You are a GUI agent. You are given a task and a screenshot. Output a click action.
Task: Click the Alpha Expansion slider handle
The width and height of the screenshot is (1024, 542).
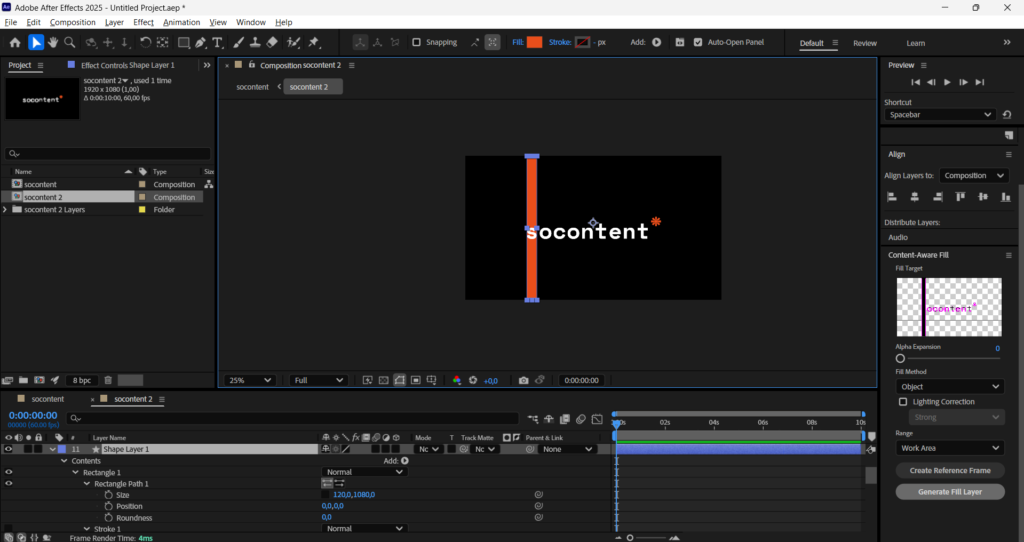[x=900, y=358]
